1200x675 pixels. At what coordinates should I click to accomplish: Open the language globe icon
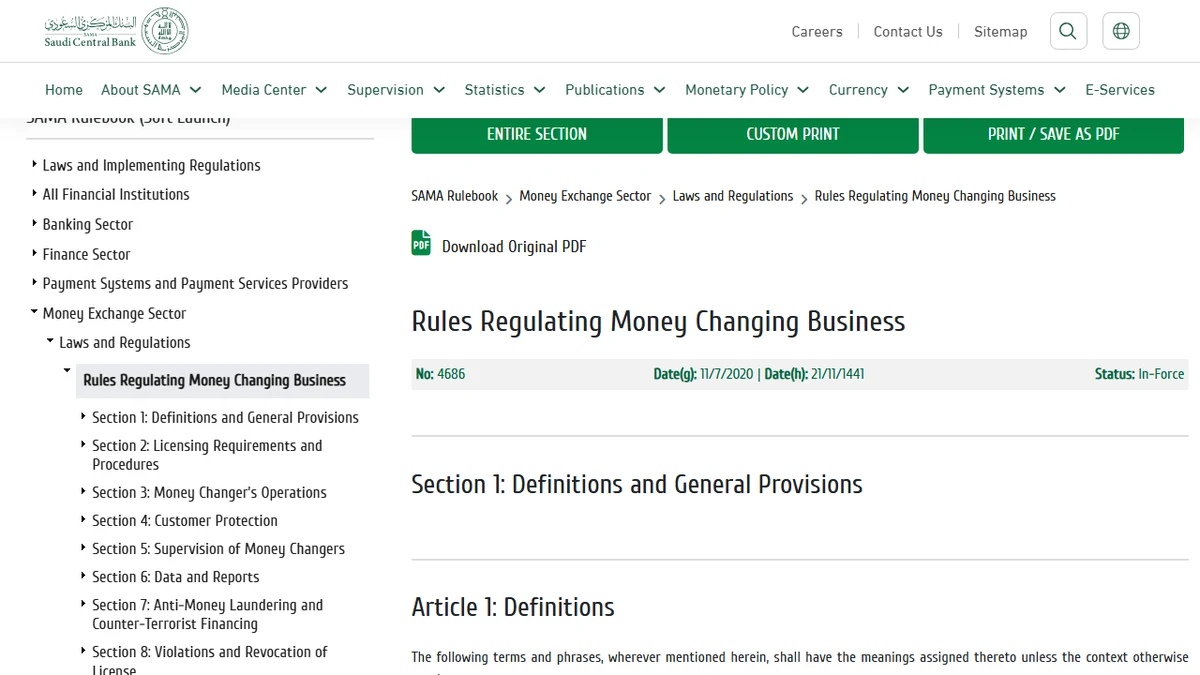1121,31
